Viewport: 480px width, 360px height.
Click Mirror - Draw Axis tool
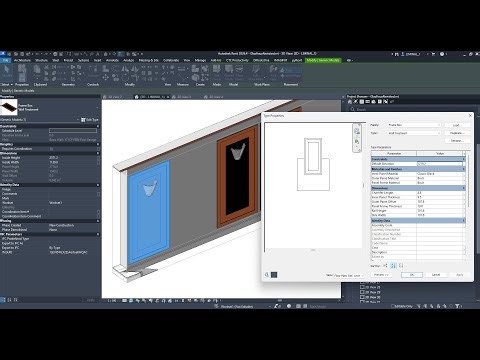point(135,69)
